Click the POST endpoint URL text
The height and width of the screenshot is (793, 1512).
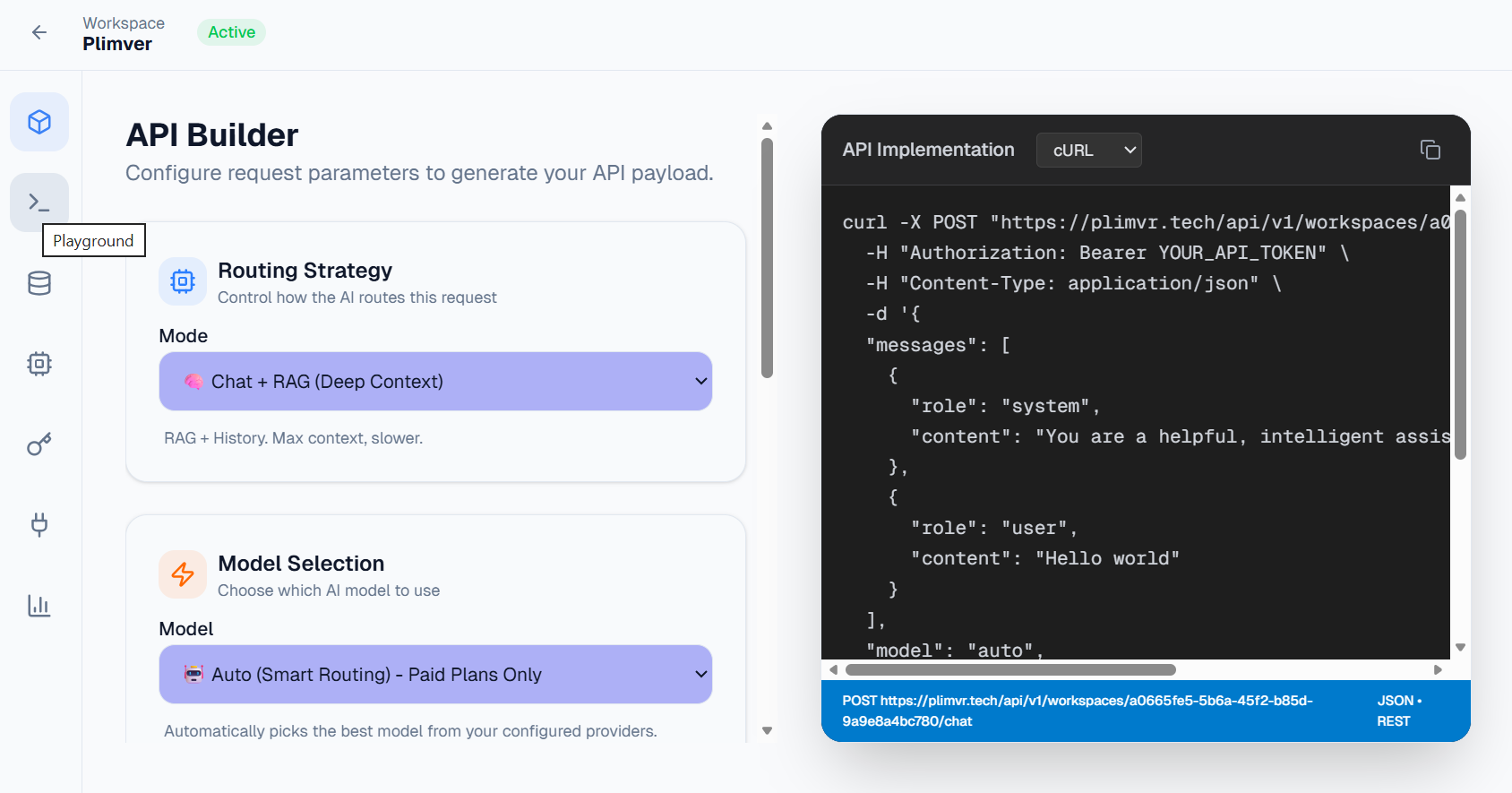click(x=1078, y=711)
